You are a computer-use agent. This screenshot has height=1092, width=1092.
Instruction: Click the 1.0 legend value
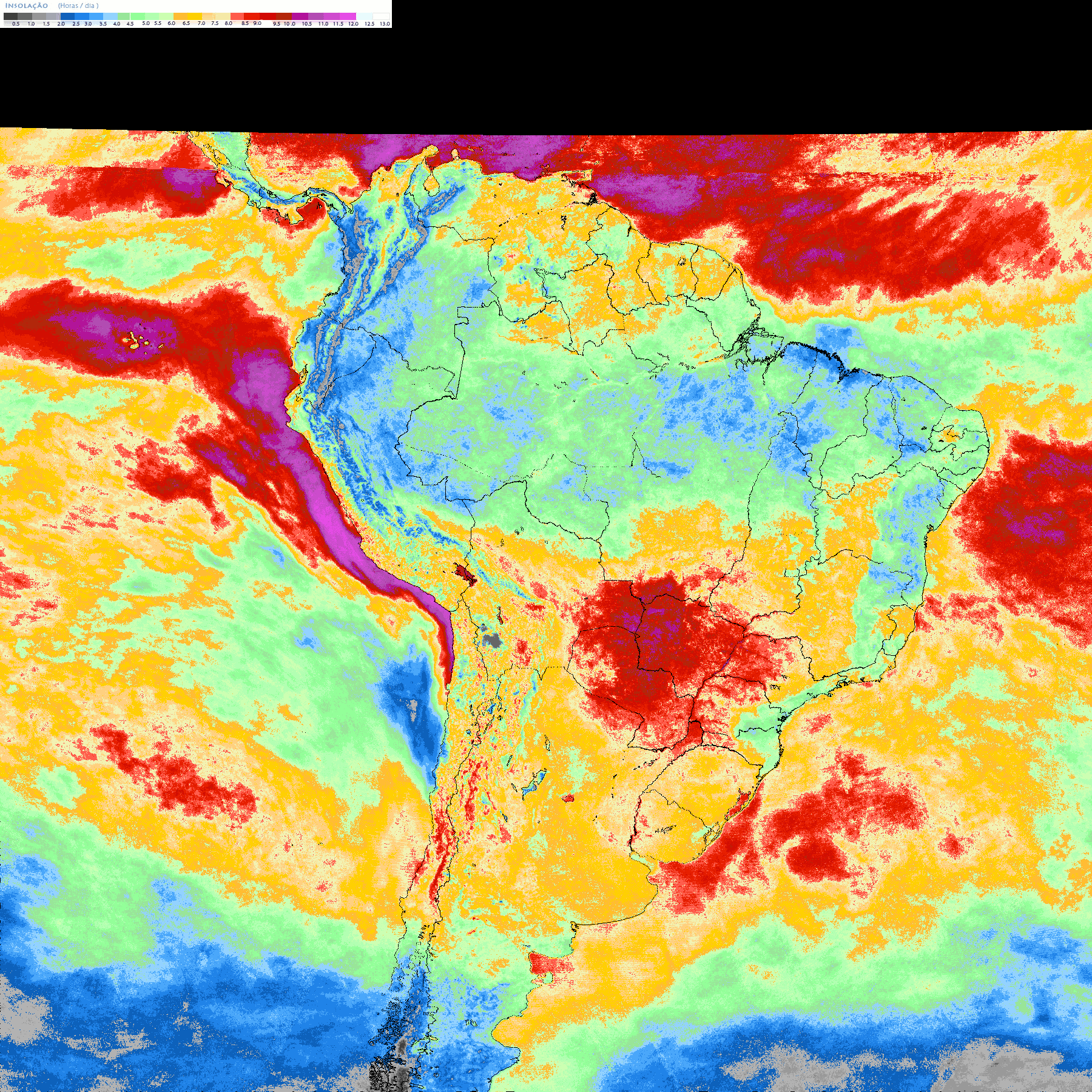(32, 24)
